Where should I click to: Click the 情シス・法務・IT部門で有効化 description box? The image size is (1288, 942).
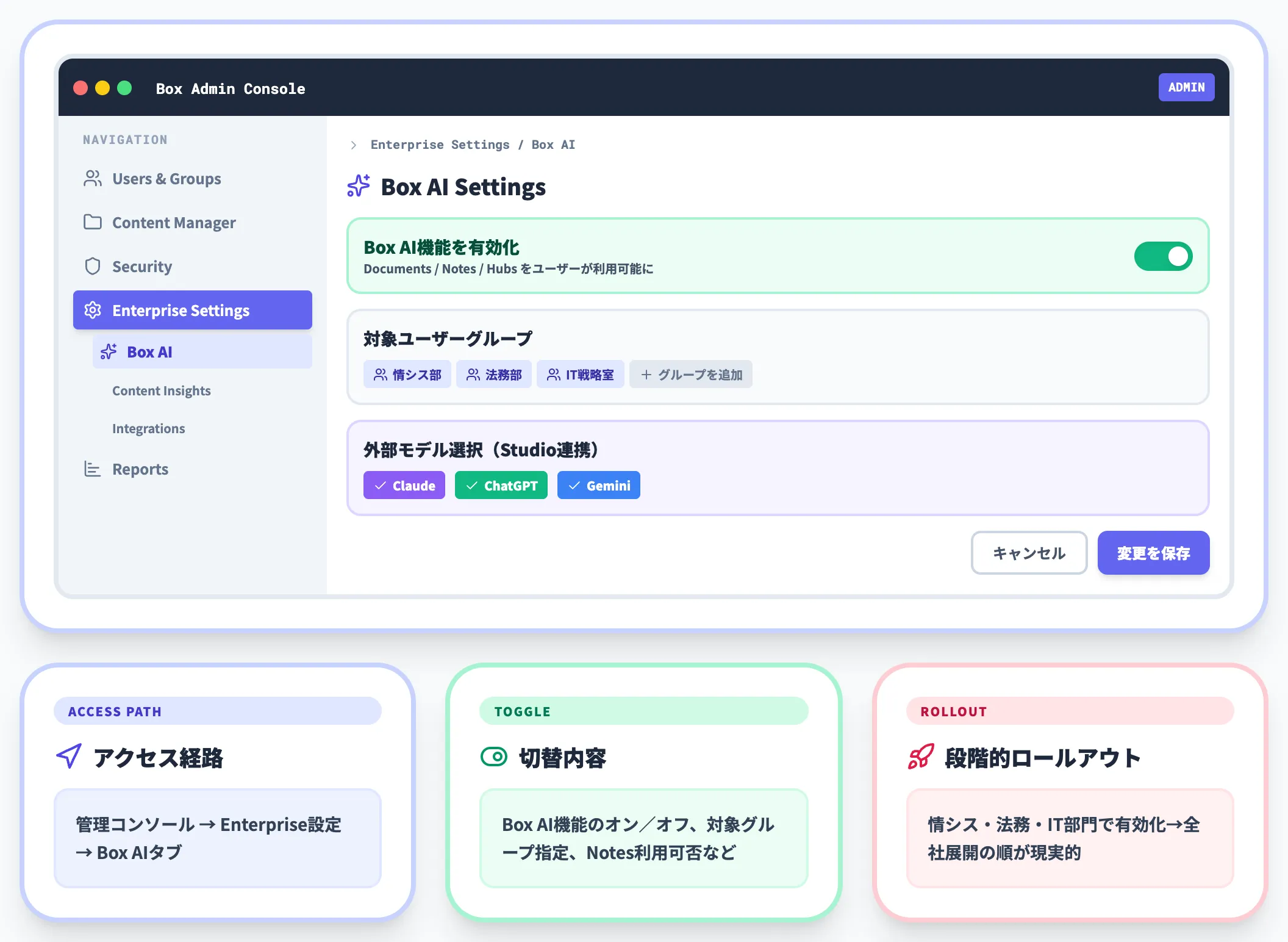(1070, 838)
